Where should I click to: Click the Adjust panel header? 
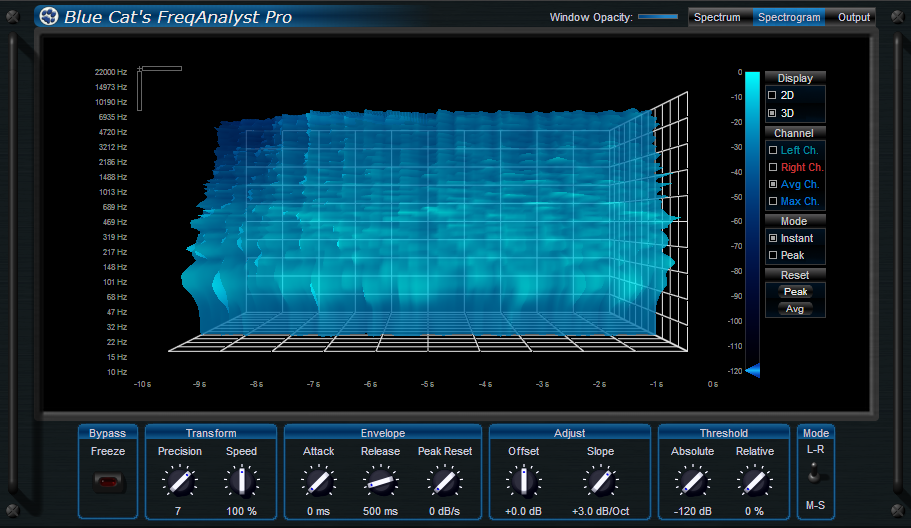coord(569,433)
